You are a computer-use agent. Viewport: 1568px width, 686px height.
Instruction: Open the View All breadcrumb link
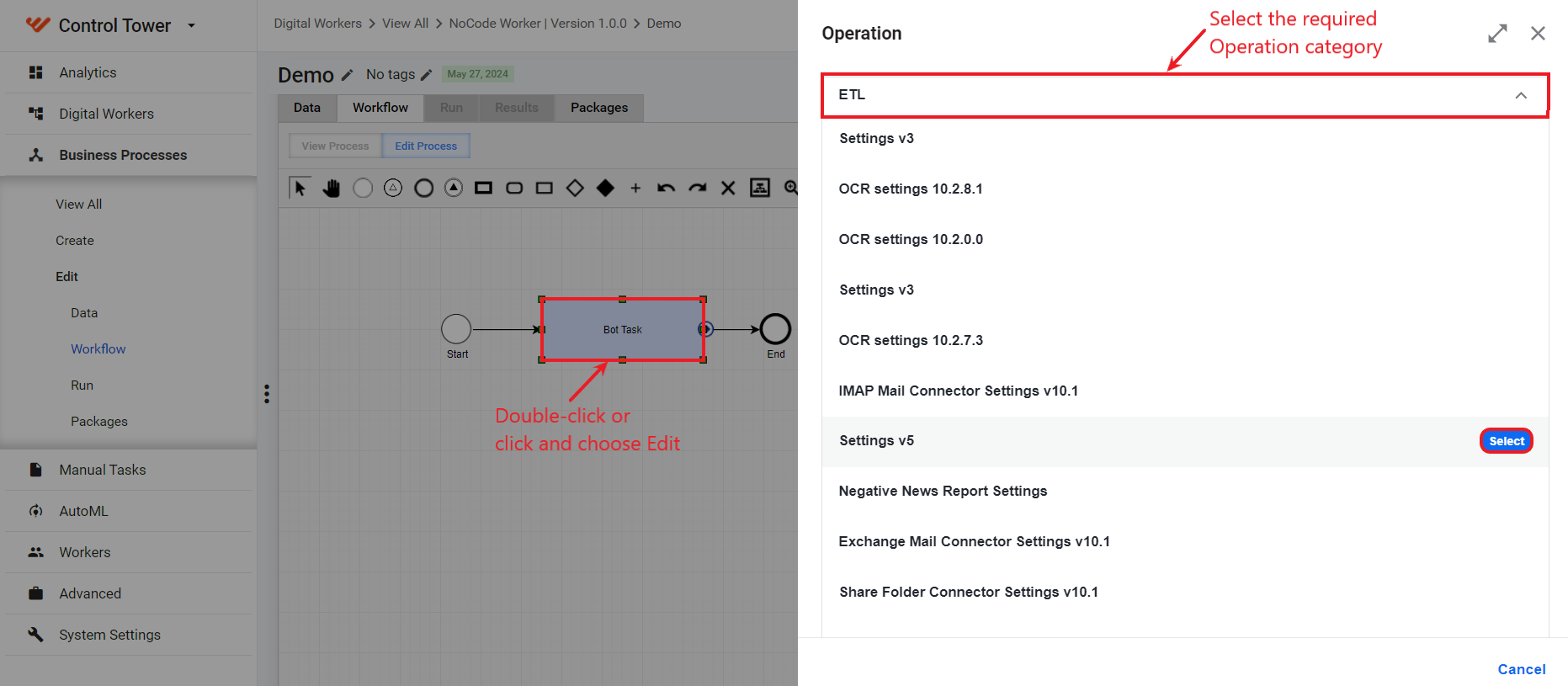coord(405,24)
